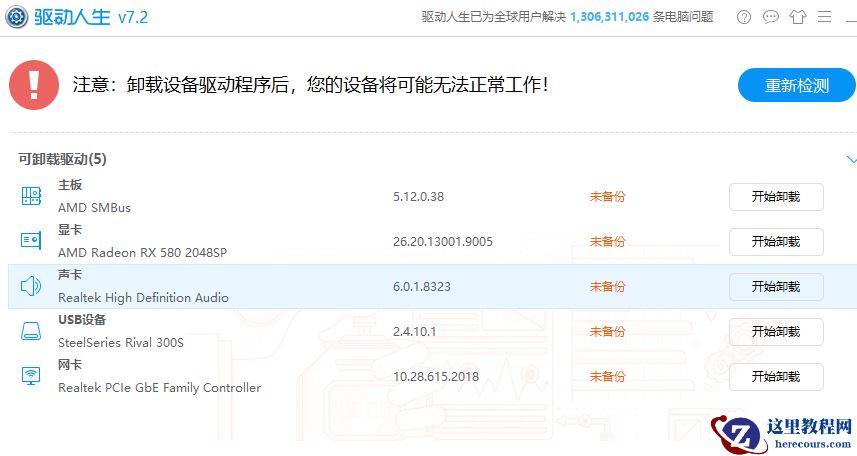Click the 声卡 category label
The width and height of the screenshot is (857, 456).
click(70, 274)
